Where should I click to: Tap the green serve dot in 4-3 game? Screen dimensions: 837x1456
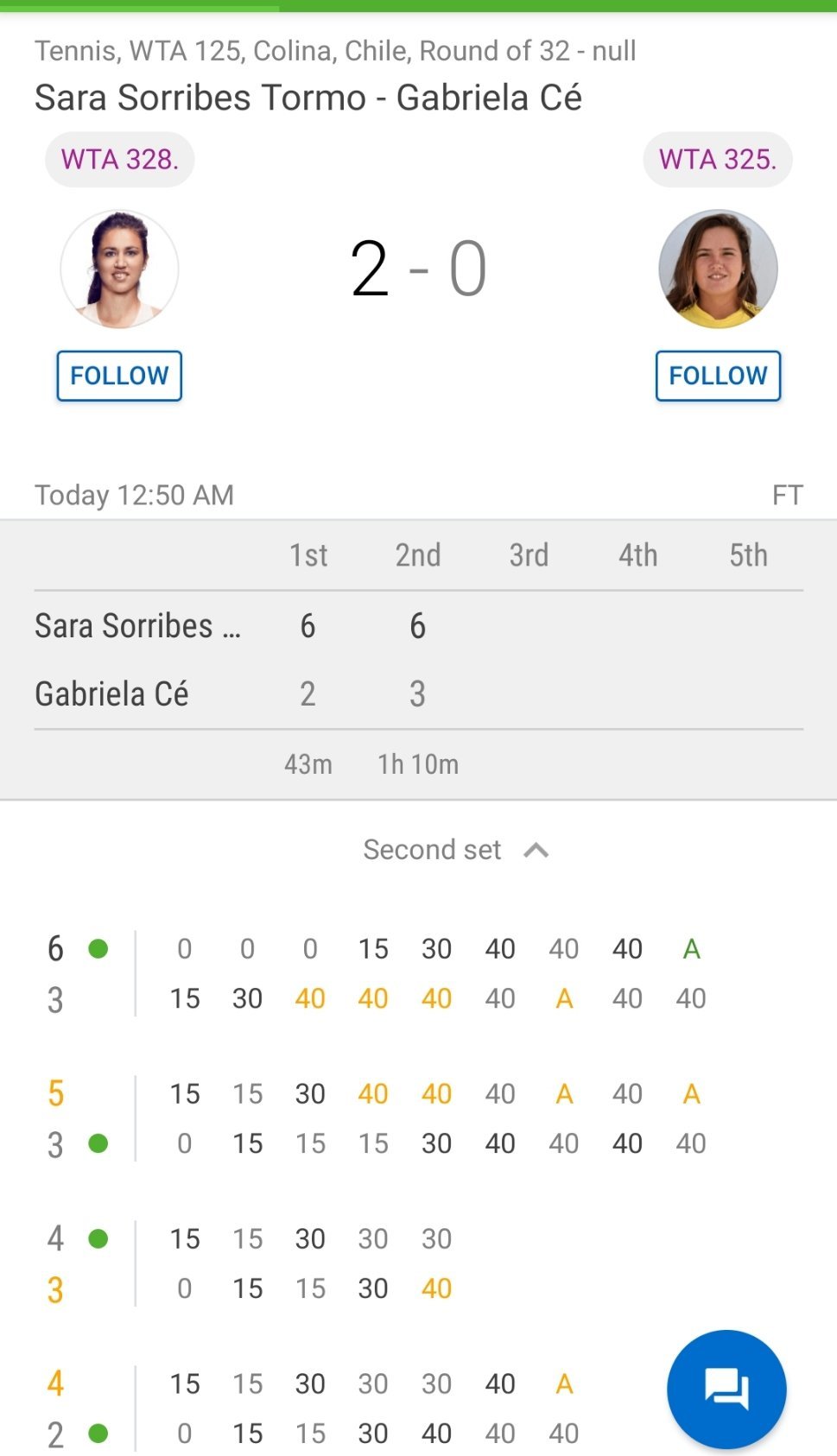(x=98, y=1239)
